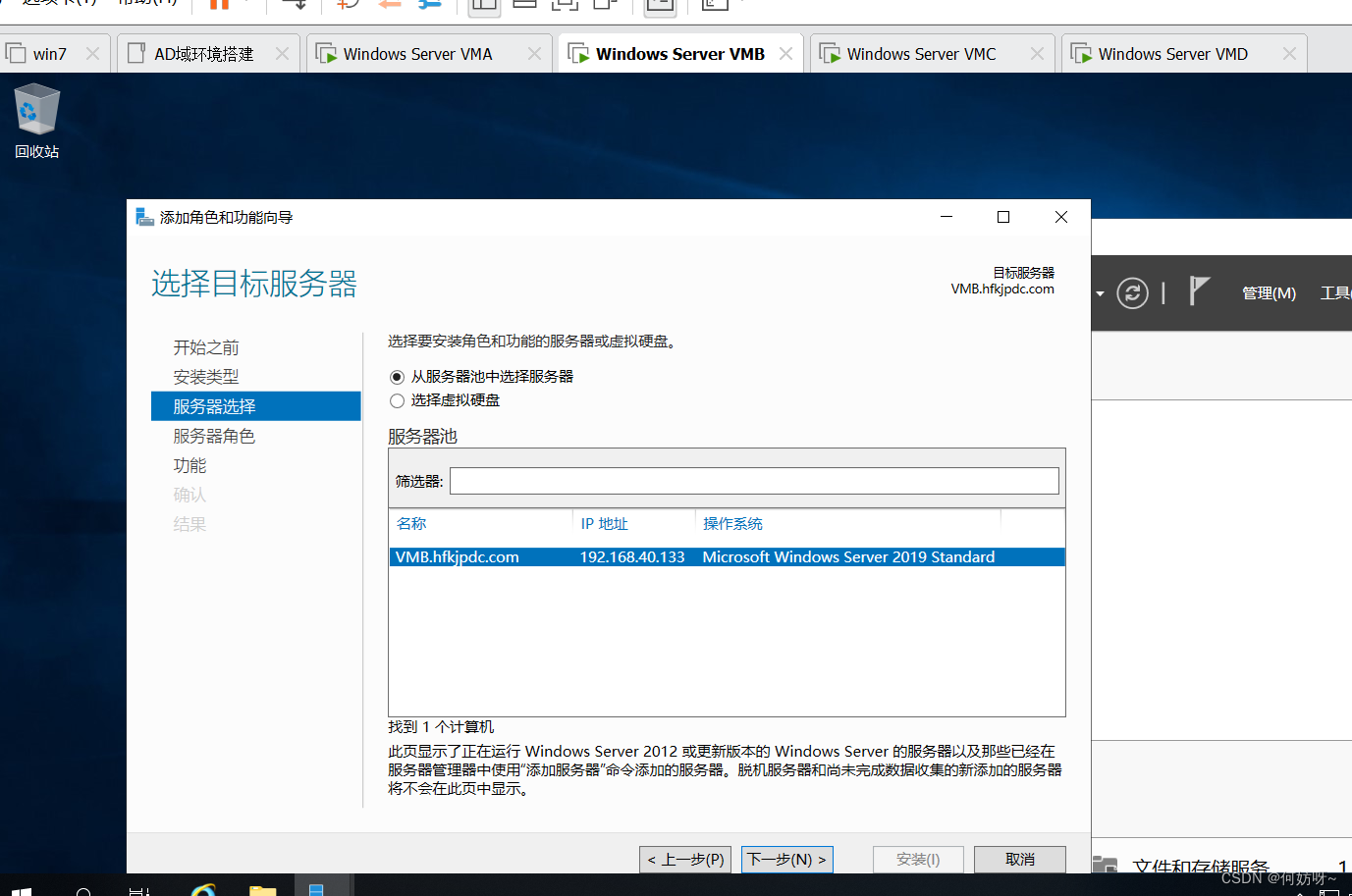The height and width of the screenshot is (896, 1352).
Task: Open the 管理(M) menu
Action: (1269, 293)
